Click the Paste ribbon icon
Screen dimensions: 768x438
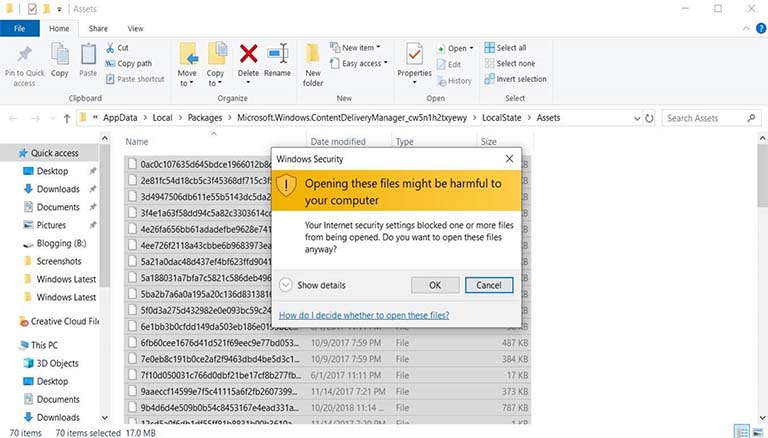pos(88,53)
